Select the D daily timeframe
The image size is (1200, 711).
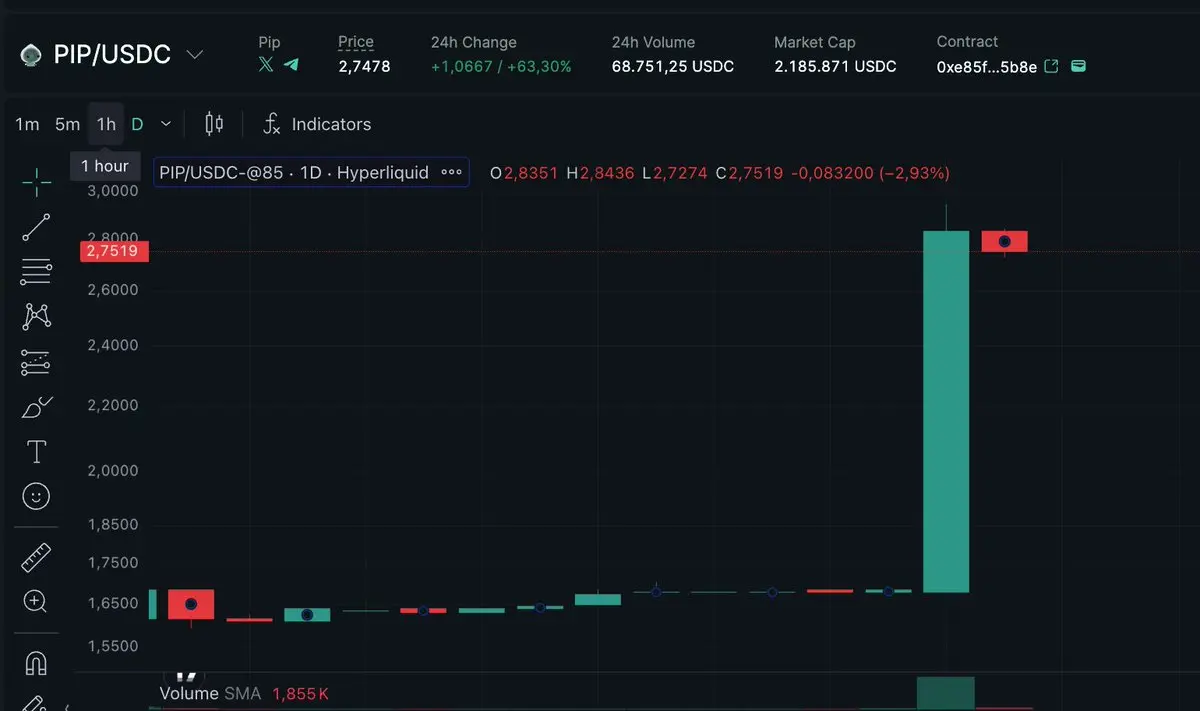point(138,124)
